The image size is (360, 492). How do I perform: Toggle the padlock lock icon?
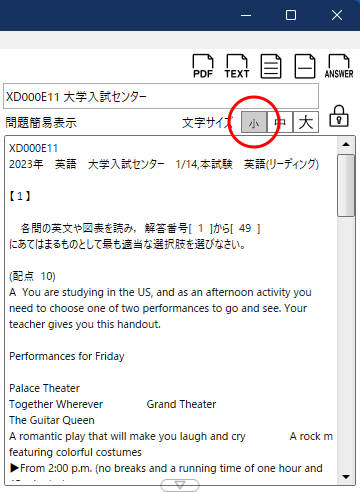[339, 116]
